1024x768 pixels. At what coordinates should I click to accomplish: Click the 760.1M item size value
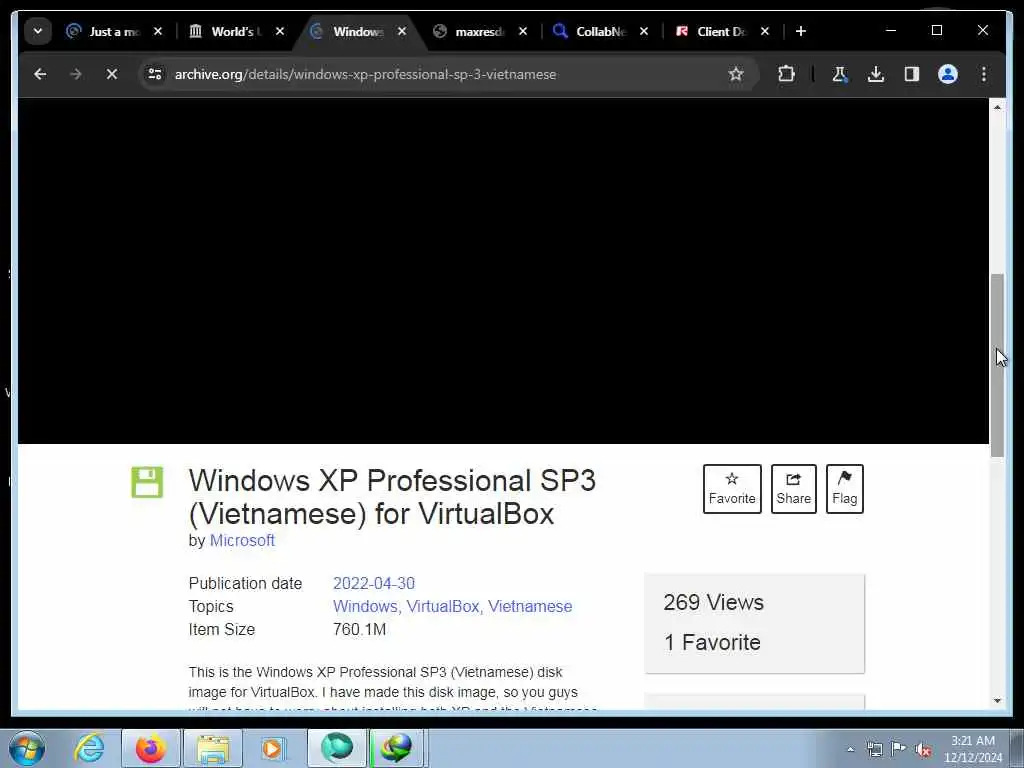(x=359, y=630)
